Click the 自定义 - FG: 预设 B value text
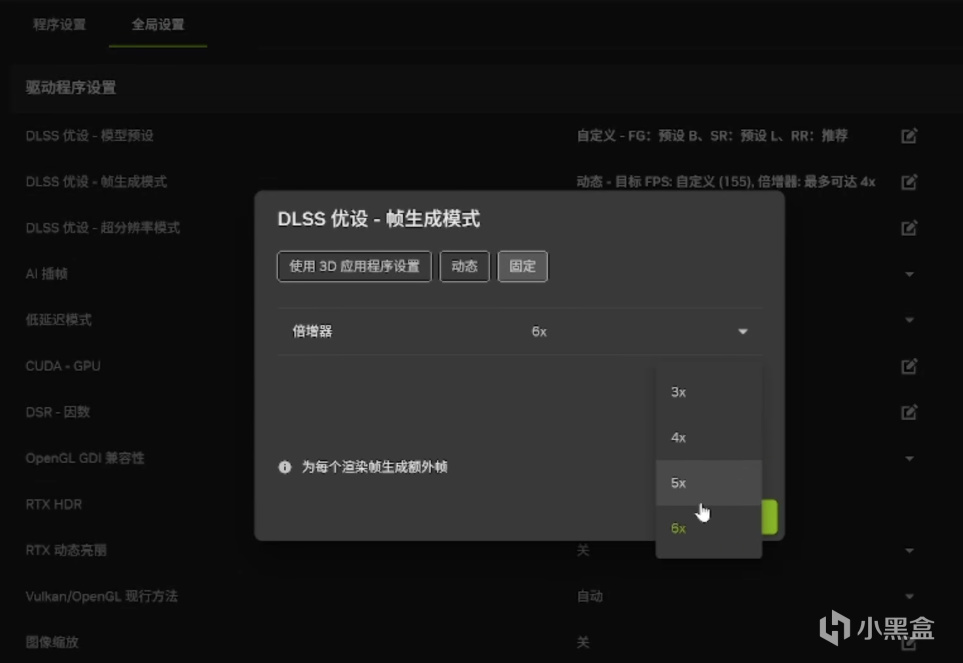 click(x=712, y=136)
